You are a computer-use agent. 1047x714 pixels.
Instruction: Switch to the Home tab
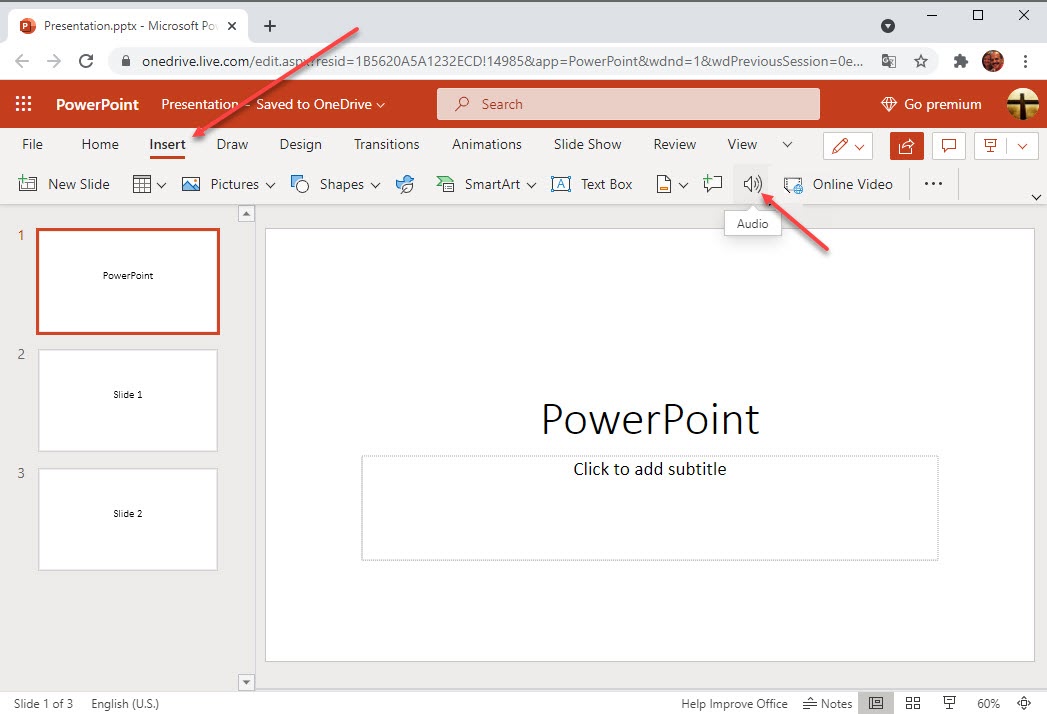tap(99, 144)
